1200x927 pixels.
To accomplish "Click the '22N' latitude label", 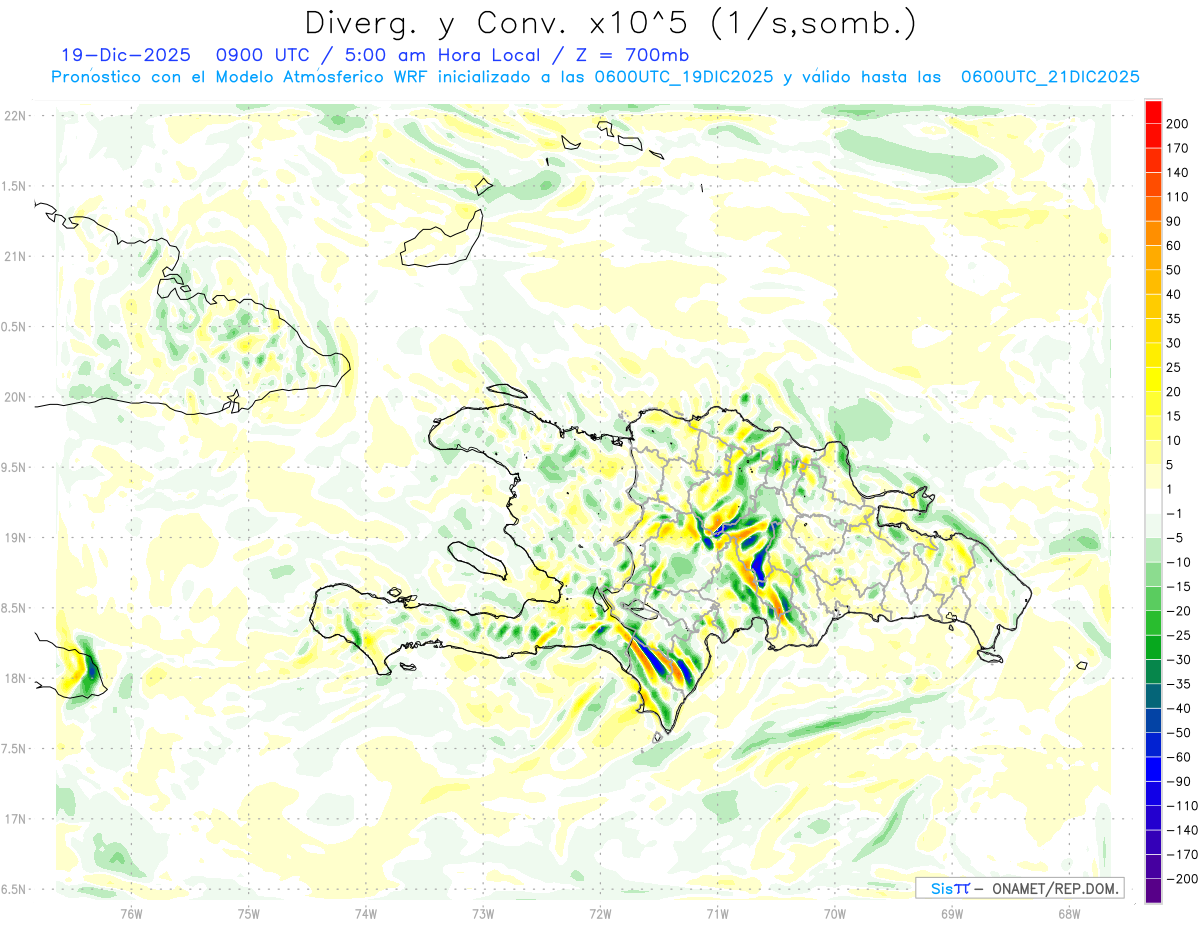I will 14,116.
